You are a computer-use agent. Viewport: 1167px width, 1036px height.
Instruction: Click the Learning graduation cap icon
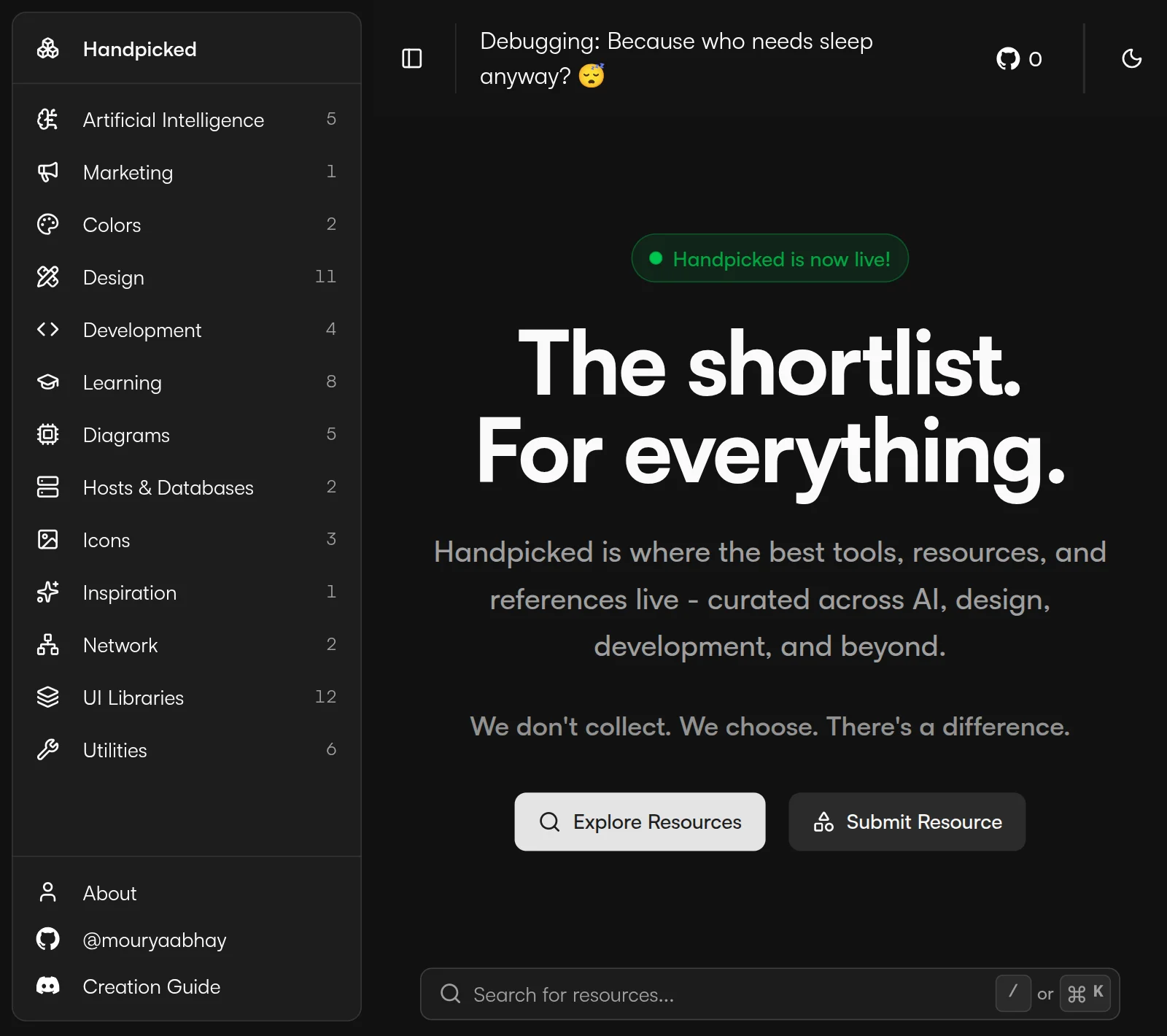[x=48, y=382]
